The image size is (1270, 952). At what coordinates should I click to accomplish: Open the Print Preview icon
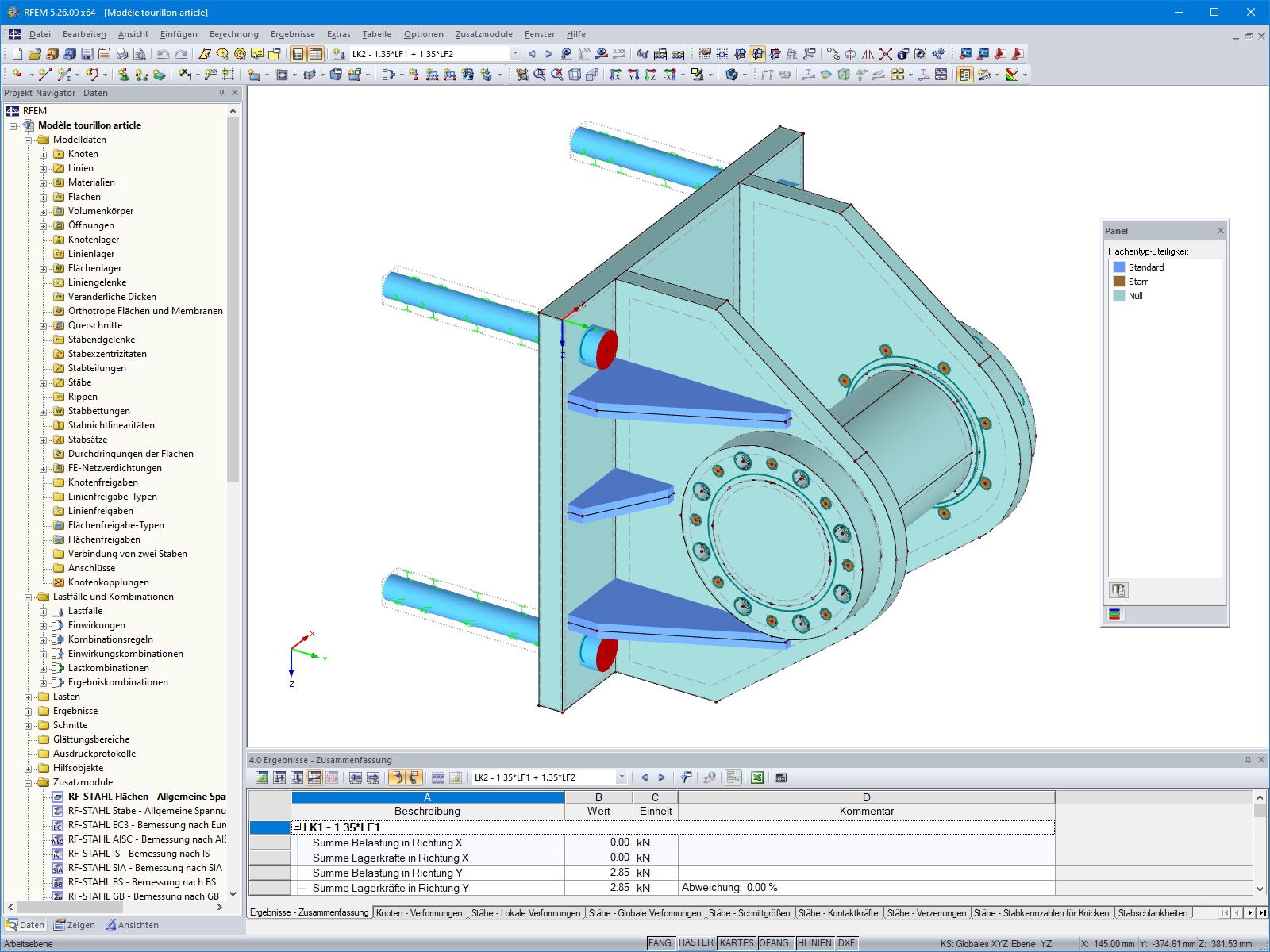pyautogui.click(x=140, y=54)
